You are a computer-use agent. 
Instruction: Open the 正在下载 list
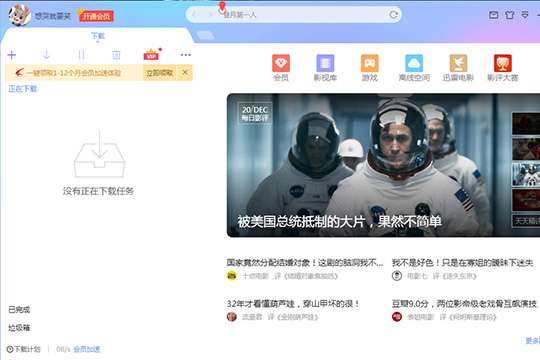[23, 89]
